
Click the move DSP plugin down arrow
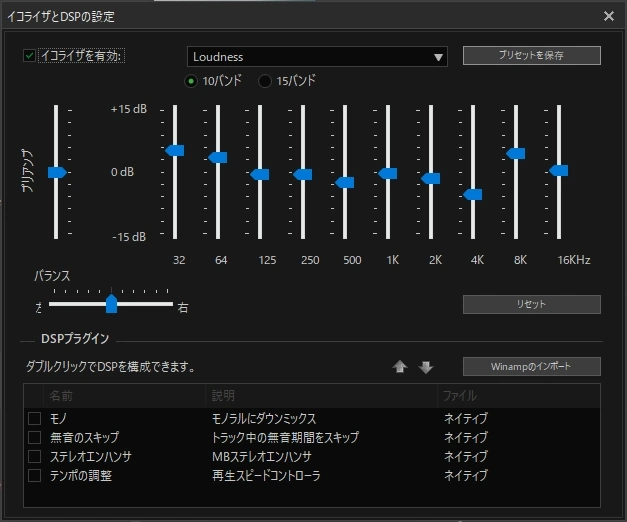click(426, 367)
